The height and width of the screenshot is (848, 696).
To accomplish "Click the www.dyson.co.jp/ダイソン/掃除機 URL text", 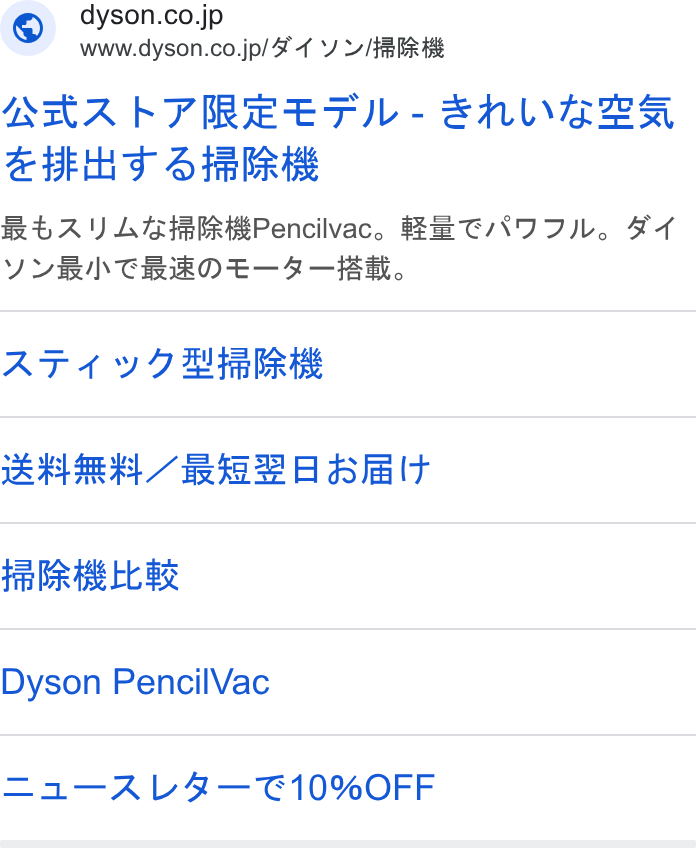I will [262, 48].
